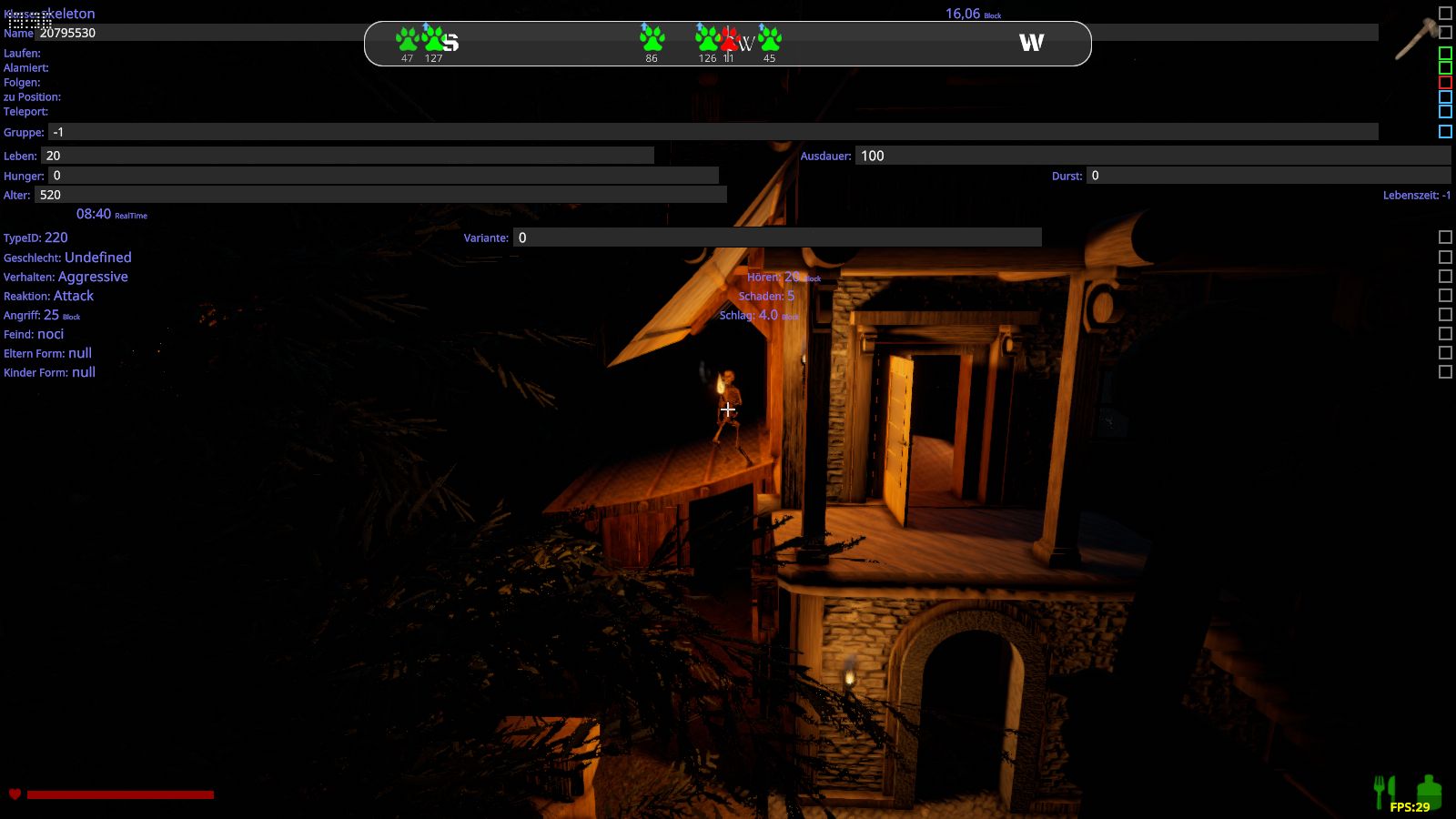
Task: Toggle the red checkbox in Folgen row
Action: [x=1445, y=83]
